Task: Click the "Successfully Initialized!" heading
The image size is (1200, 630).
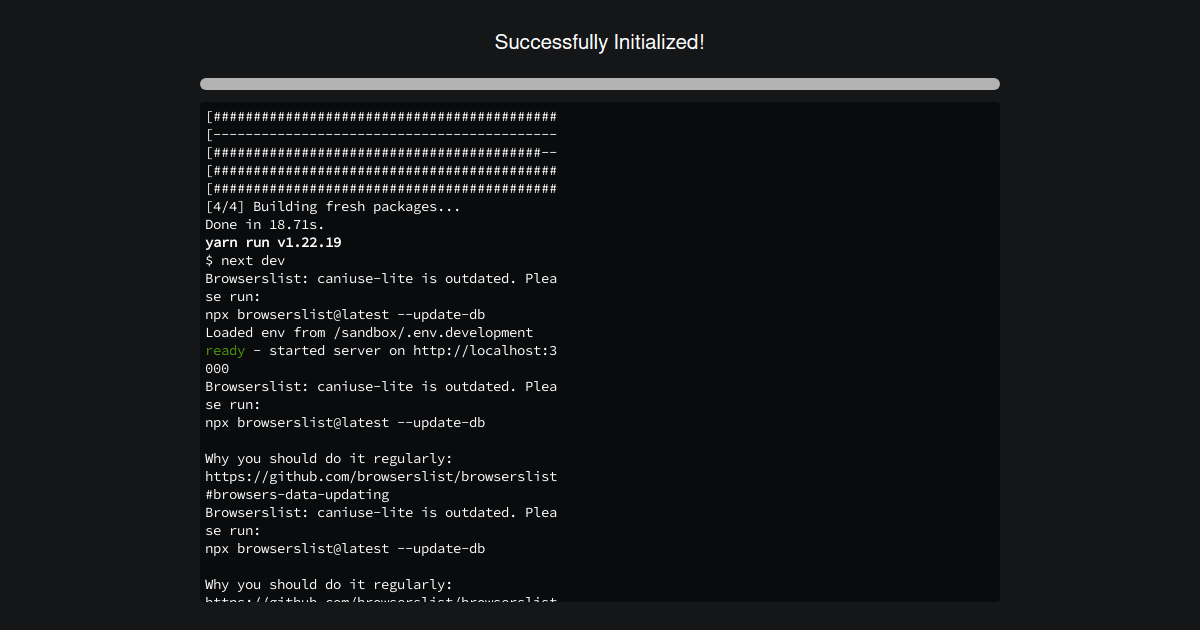Action: [x=599, y=42]
